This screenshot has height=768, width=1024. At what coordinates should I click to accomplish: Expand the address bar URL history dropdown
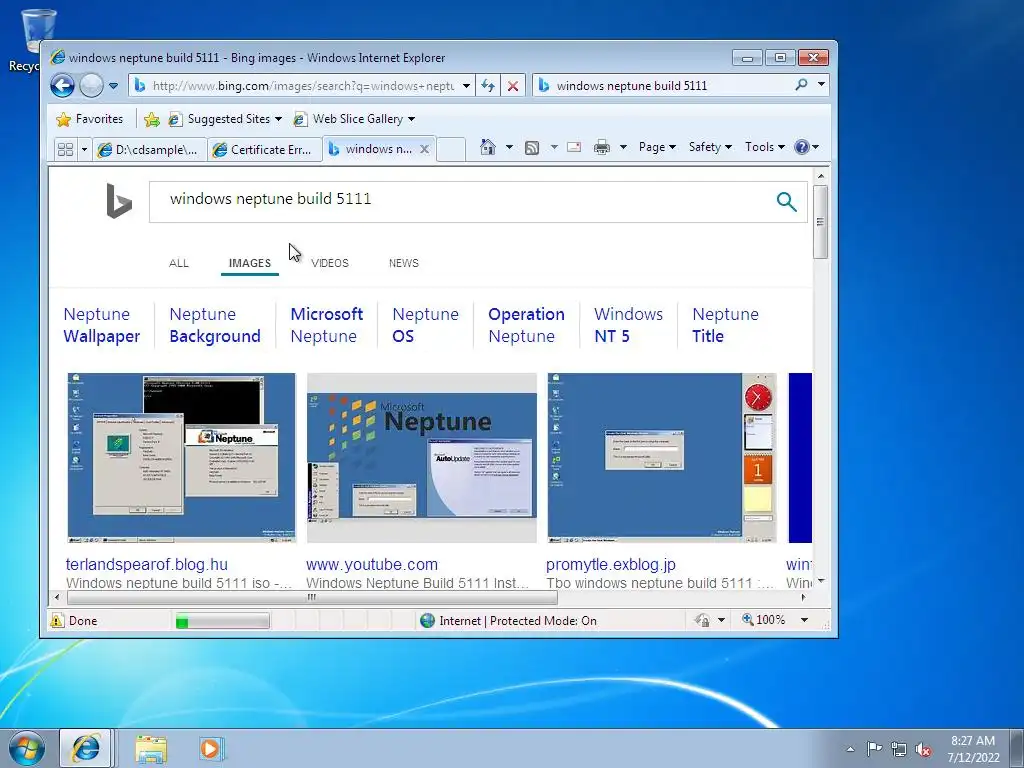(x=466, y=86)
